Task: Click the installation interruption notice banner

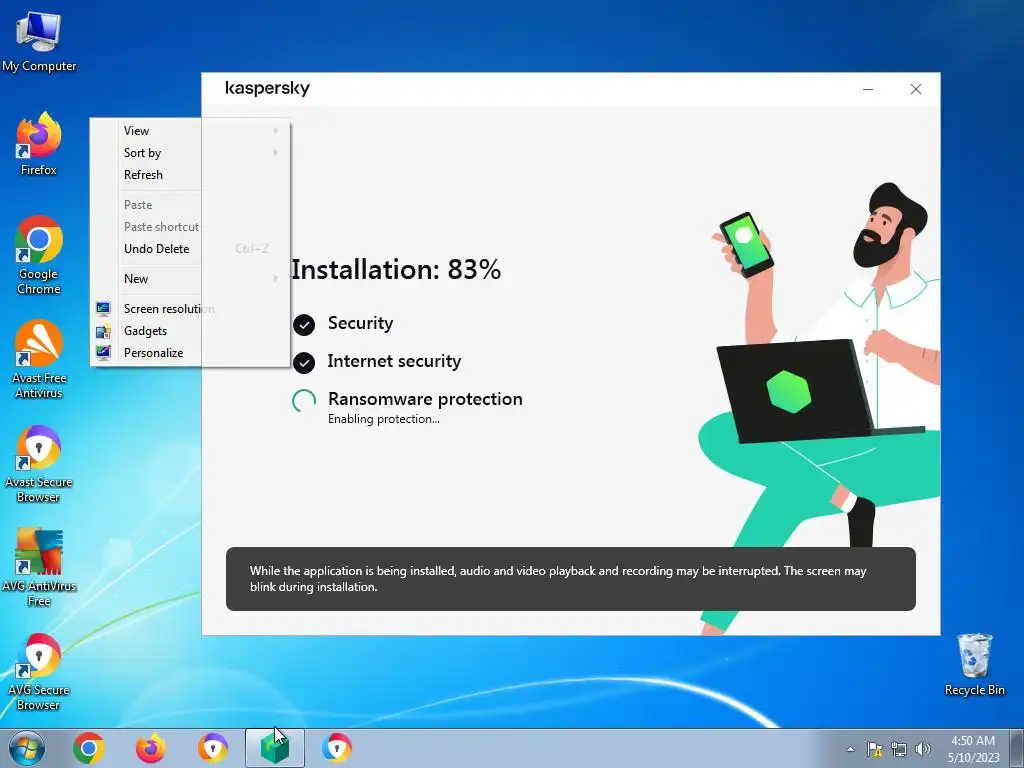Action: click(571, 579)
